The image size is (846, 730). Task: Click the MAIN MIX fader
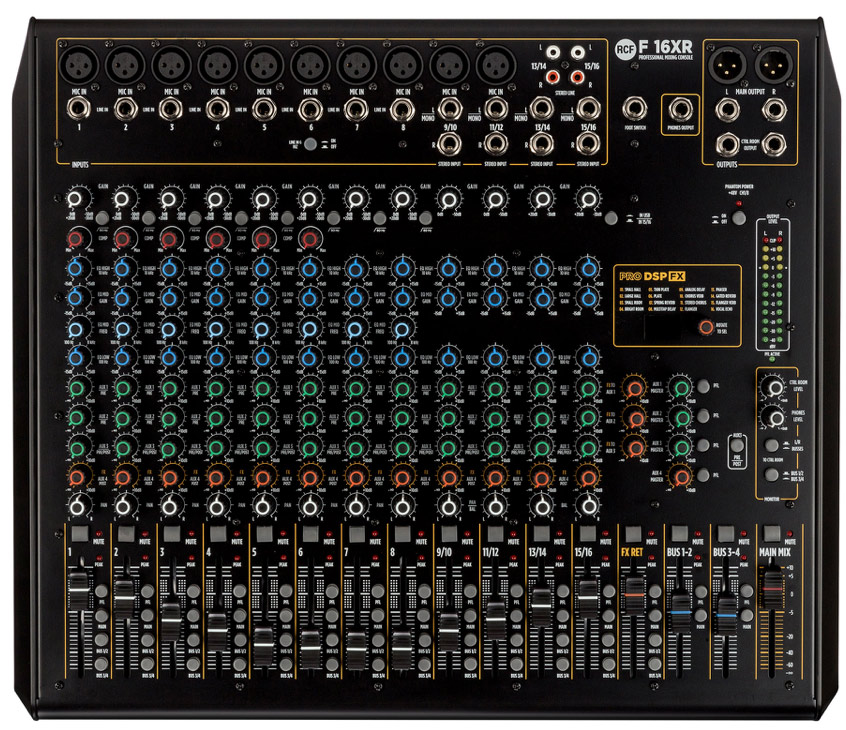click(772, 588)
